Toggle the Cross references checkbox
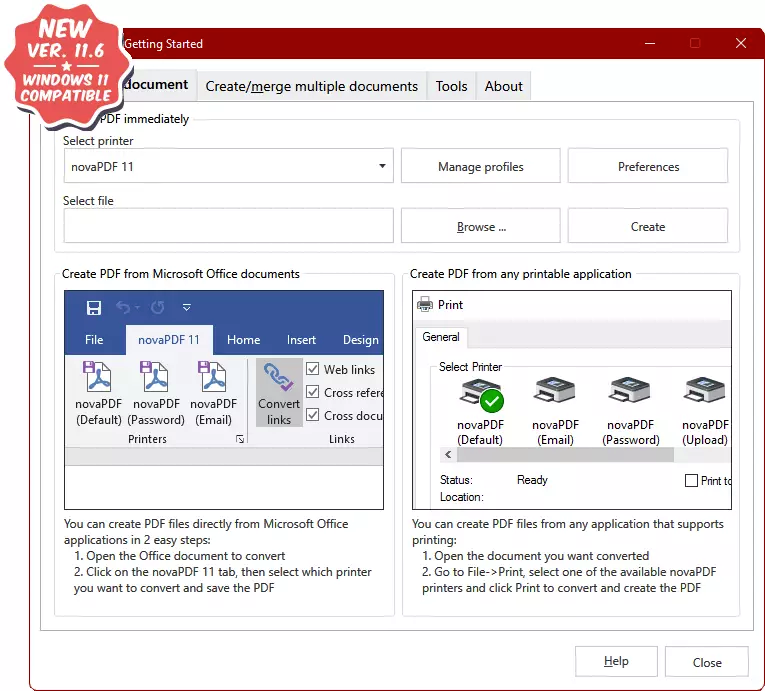 click(313, 392)
